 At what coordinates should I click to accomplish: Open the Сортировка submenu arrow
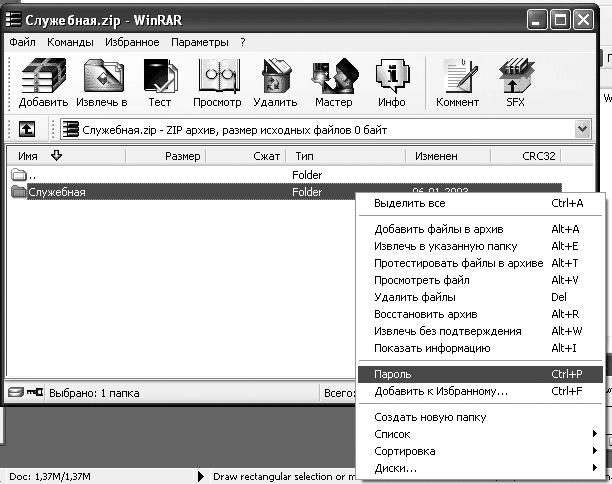point(594,450)
